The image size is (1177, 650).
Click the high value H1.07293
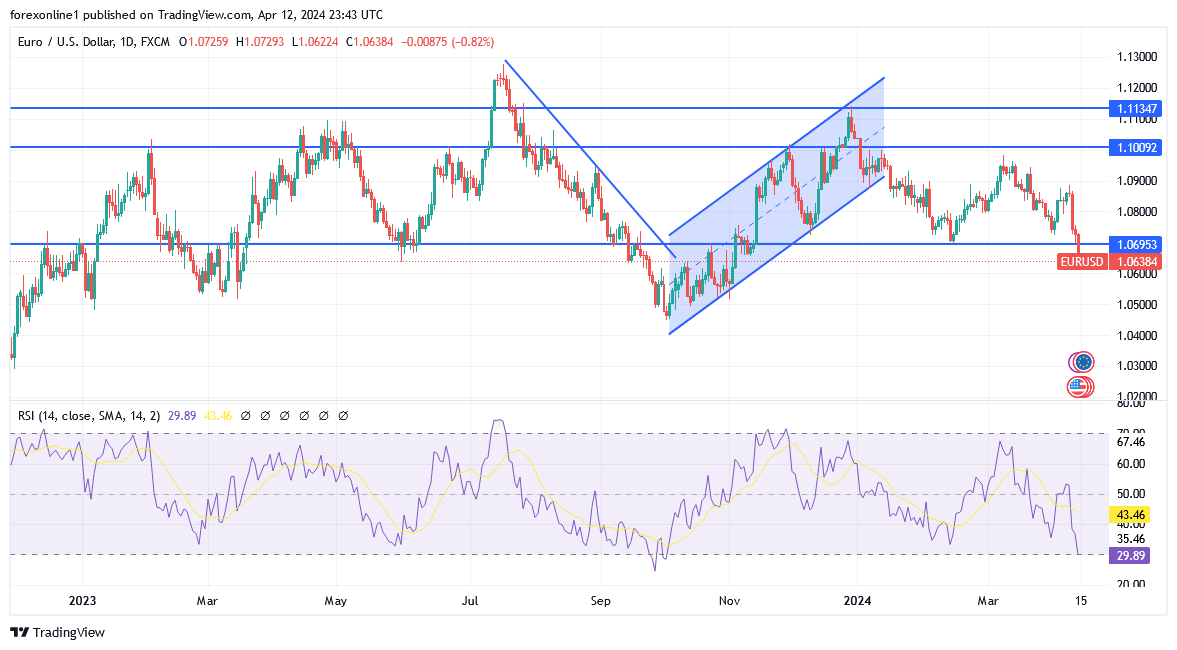(260, 42)
